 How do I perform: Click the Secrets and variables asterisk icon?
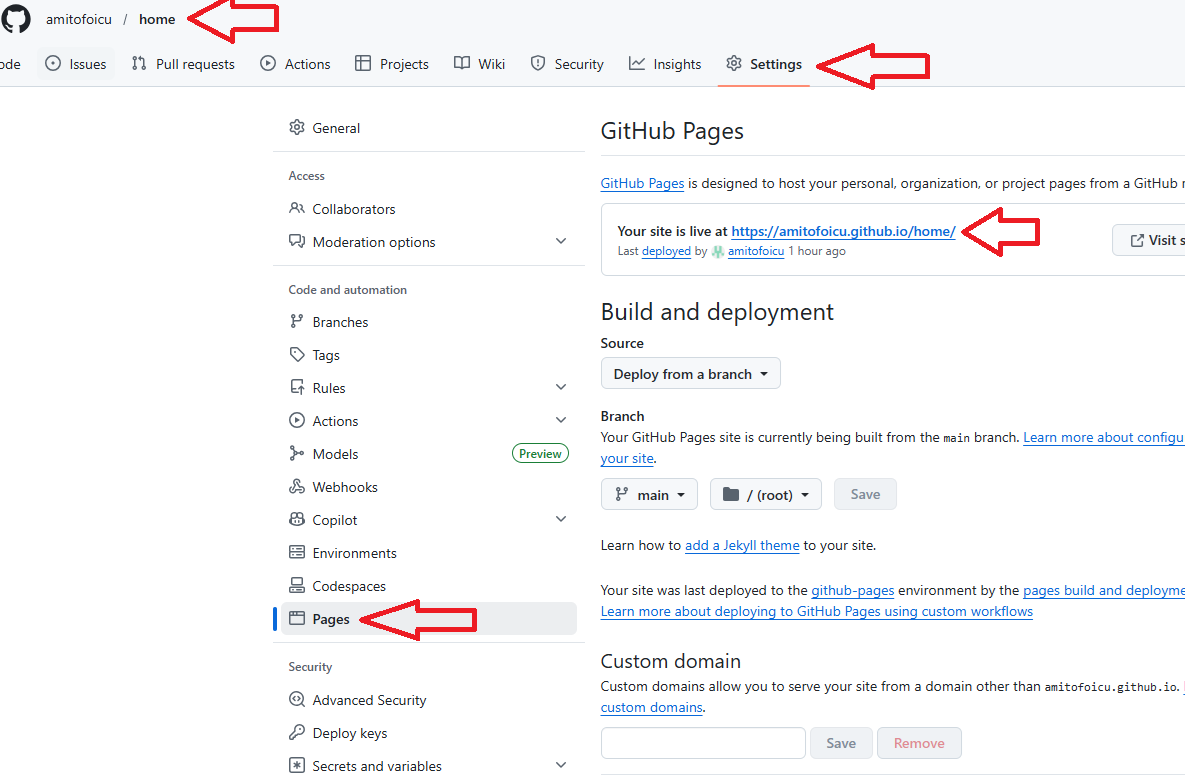(x=297, y=765)
